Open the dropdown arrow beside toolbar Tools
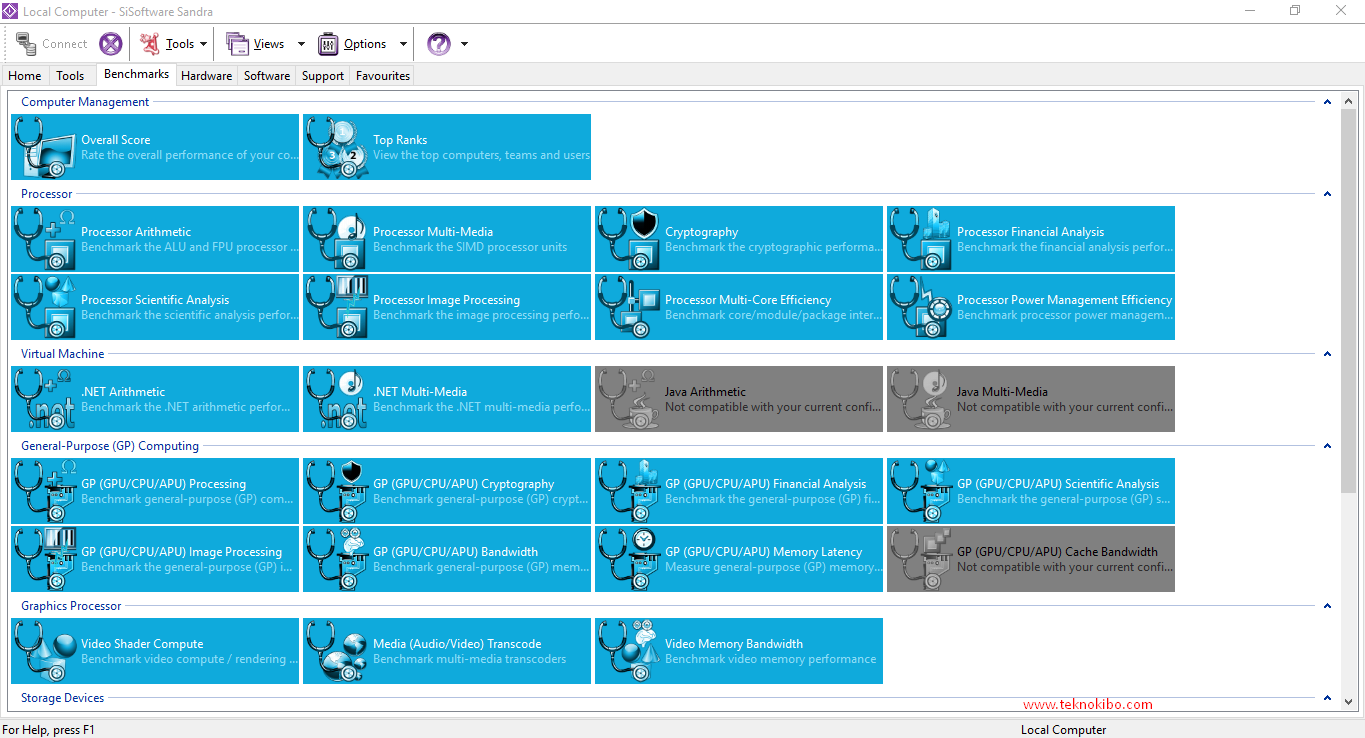 204,44
